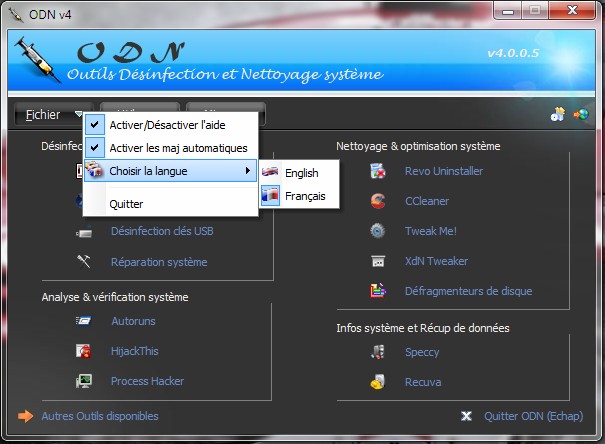Launch Speccy link
Viewport: 605px width, 444px height.
[x=422, y=352]
